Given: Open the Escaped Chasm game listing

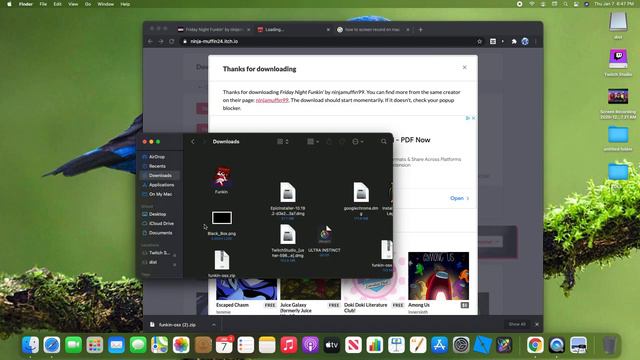Looking at the screenshot, I should 232,305.
